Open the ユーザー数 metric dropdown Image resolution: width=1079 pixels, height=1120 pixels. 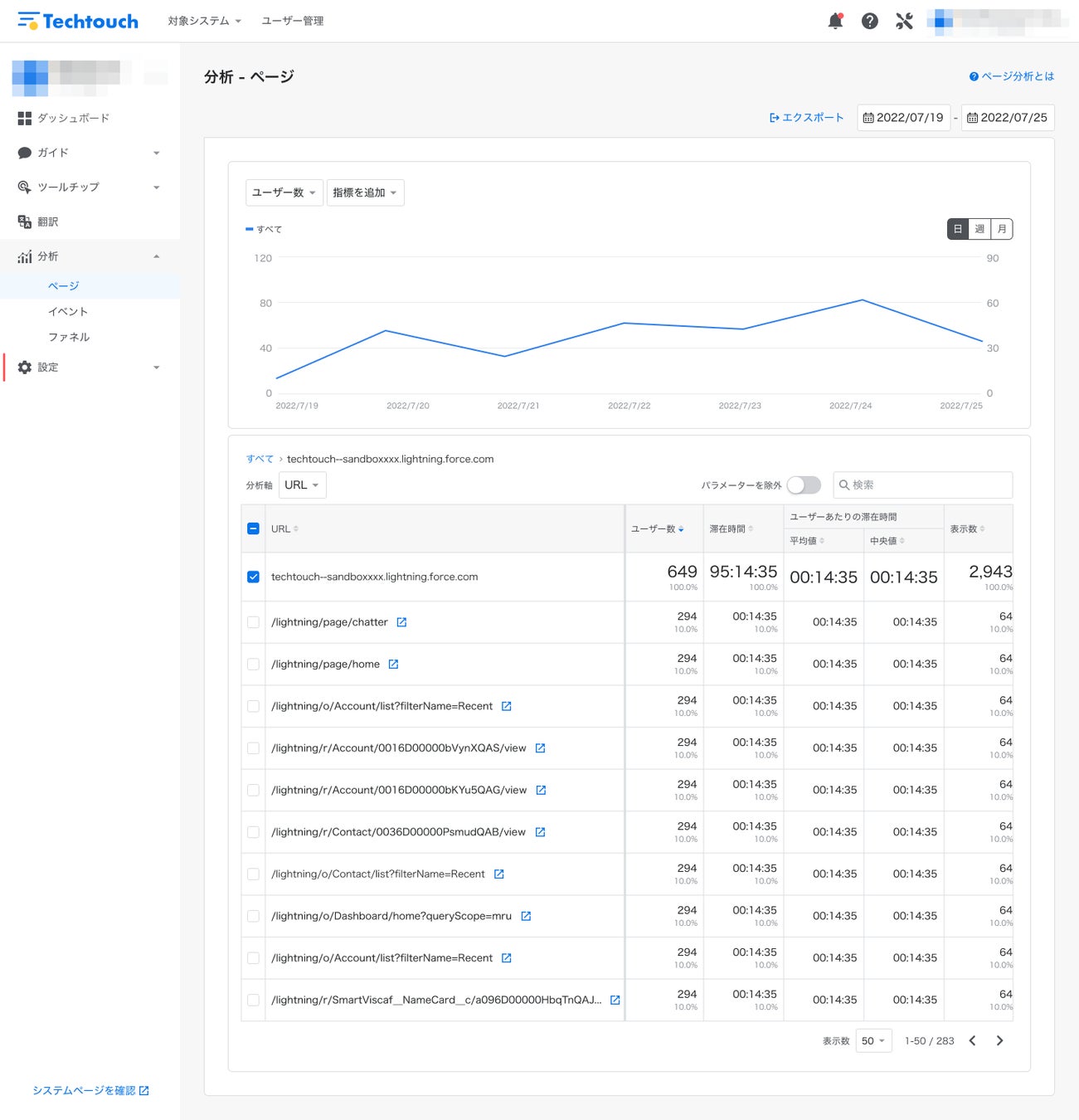[284, 192]
